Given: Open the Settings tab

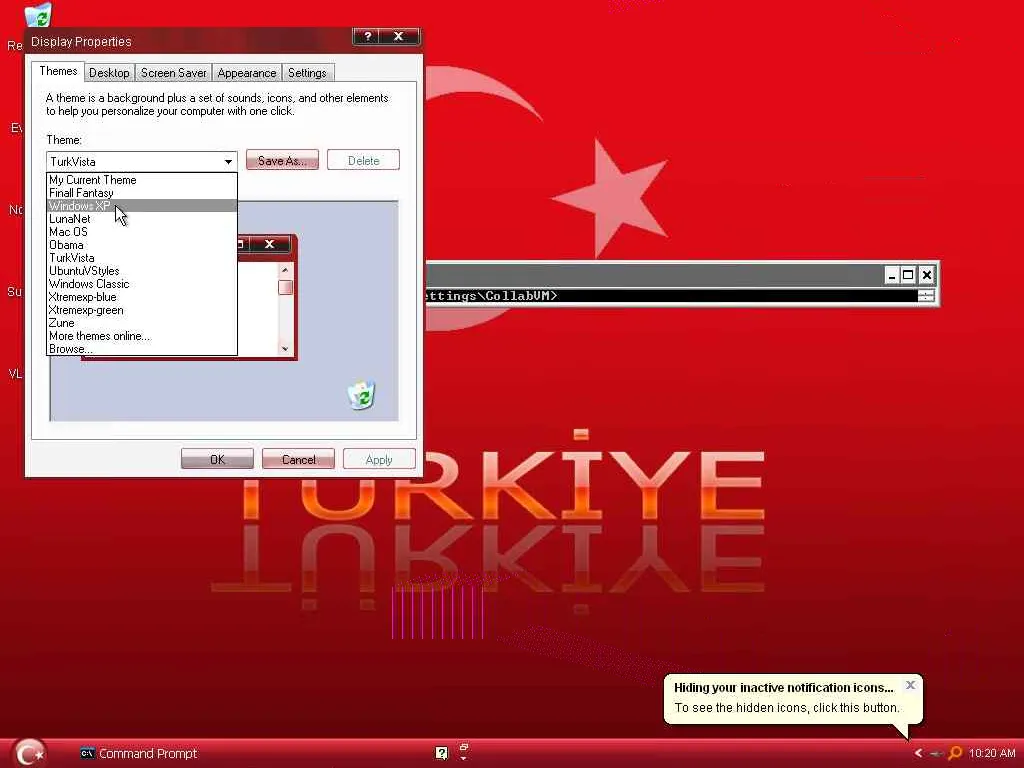Looking at the screenshot, I should click(x=307, y=72).
